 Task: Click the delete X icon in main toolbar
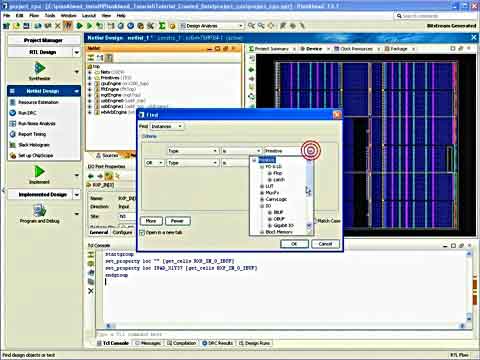point(58,26)
